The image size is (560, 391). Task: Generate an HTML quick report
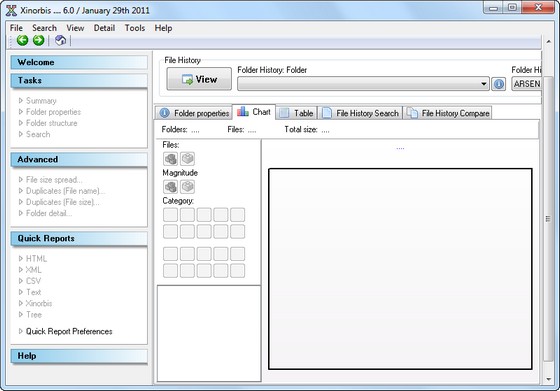tap(32, 259)
